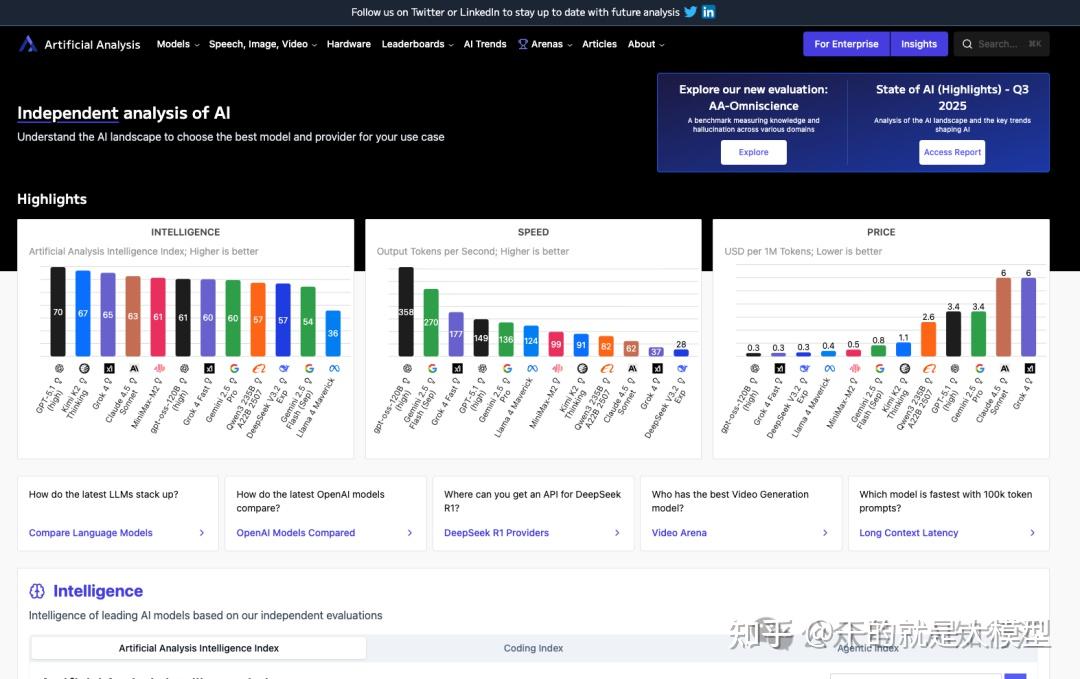Image resolution: width=1080 pixels, height=679 pixels.
Task: Click the arrow on the DeepSeek R1 Providers card
Action: pos(617,533)
